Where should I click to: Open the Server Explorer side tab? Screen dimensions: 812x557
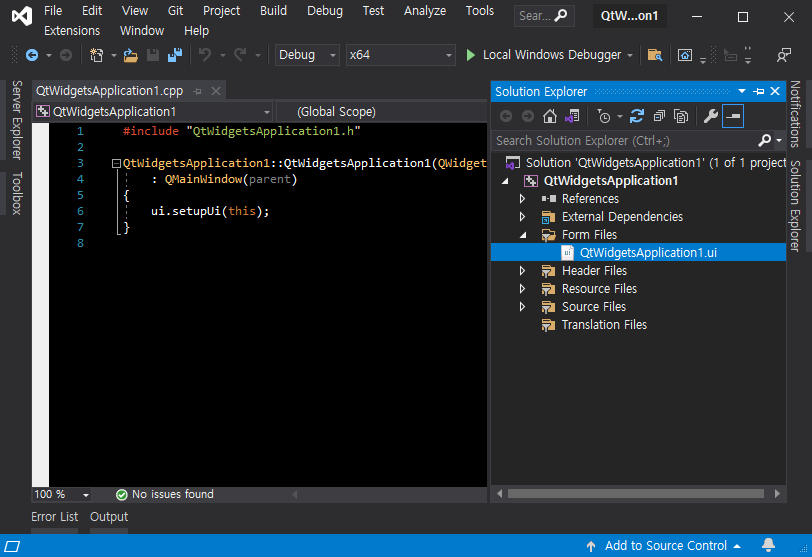click(x=17, y=120)
